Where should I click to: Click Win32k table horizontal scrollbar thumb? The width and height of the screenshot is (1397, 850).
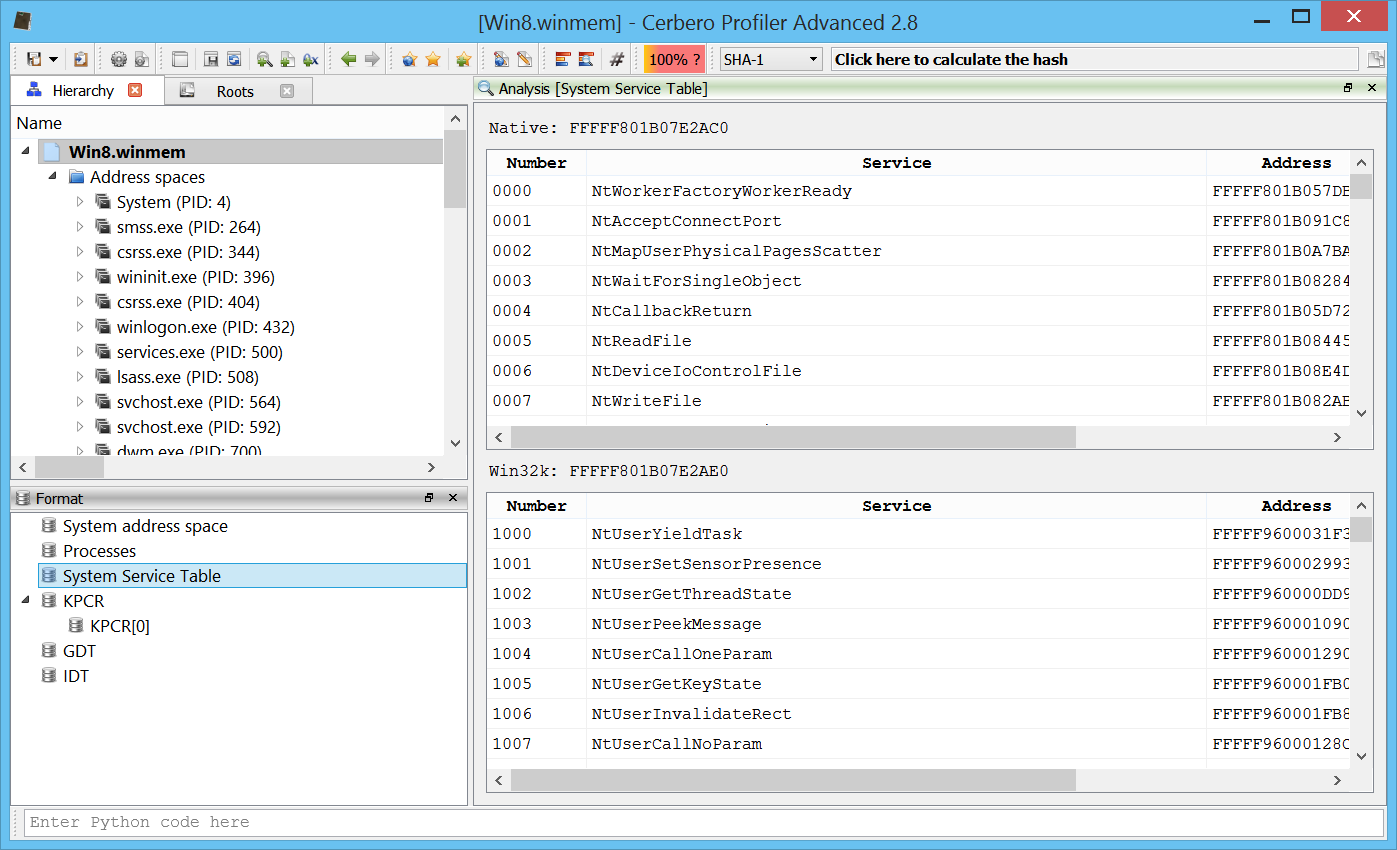coord(793,780)
